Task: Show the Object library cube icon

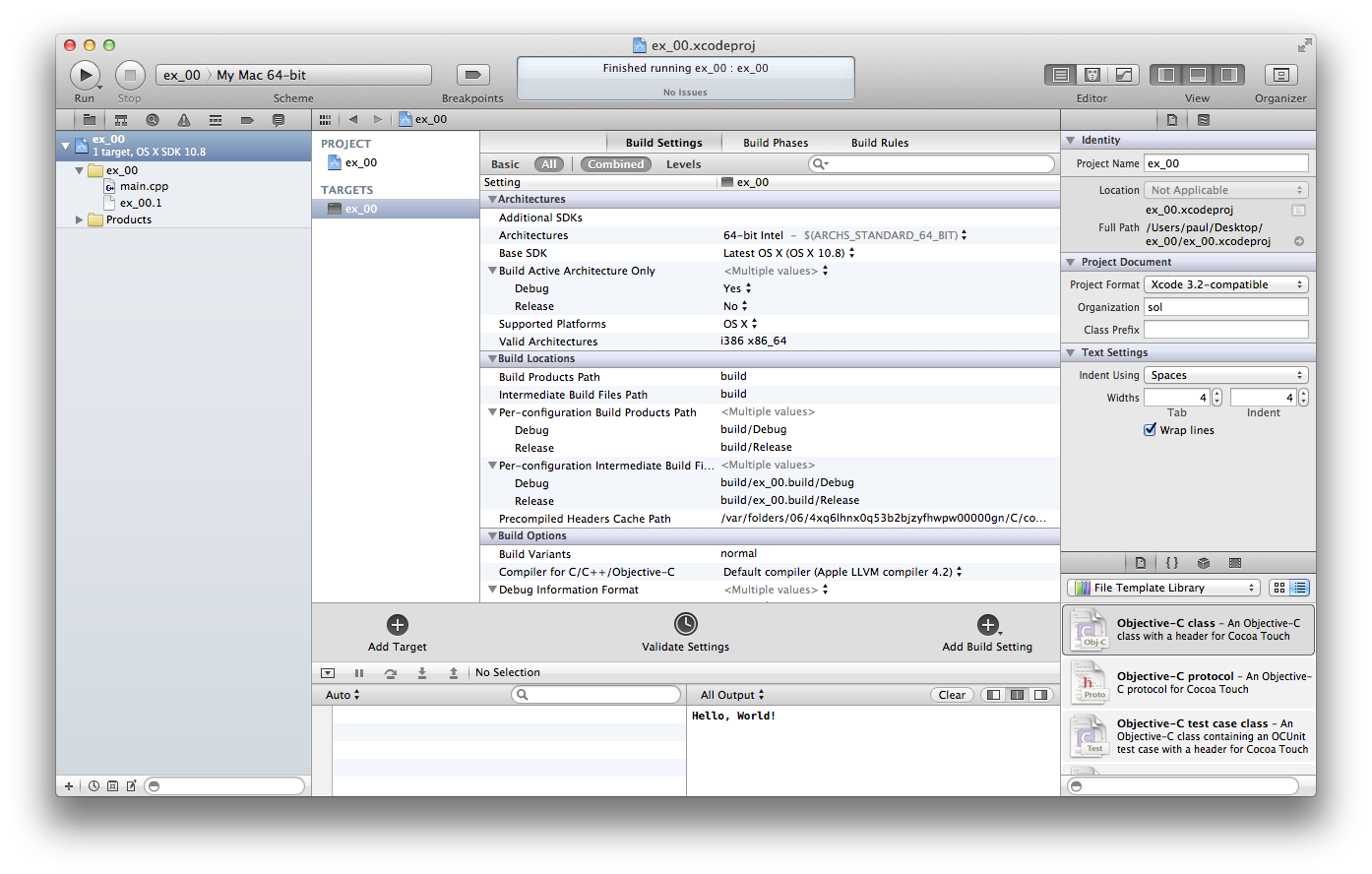Action: (1204, 563)
